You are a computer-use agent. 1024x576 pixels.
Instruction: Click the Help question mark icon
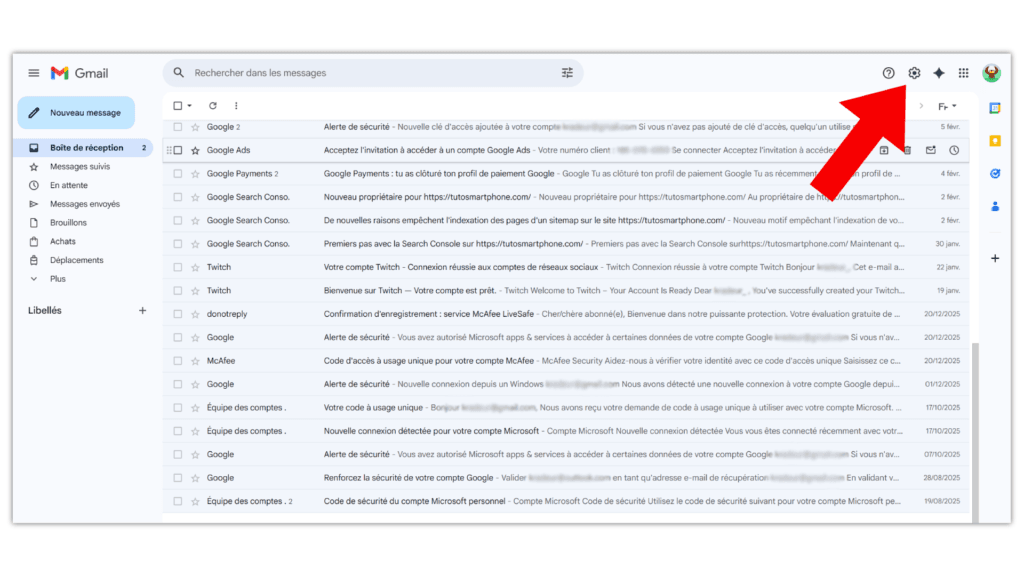pyautogui.click(x=888, y=73)
